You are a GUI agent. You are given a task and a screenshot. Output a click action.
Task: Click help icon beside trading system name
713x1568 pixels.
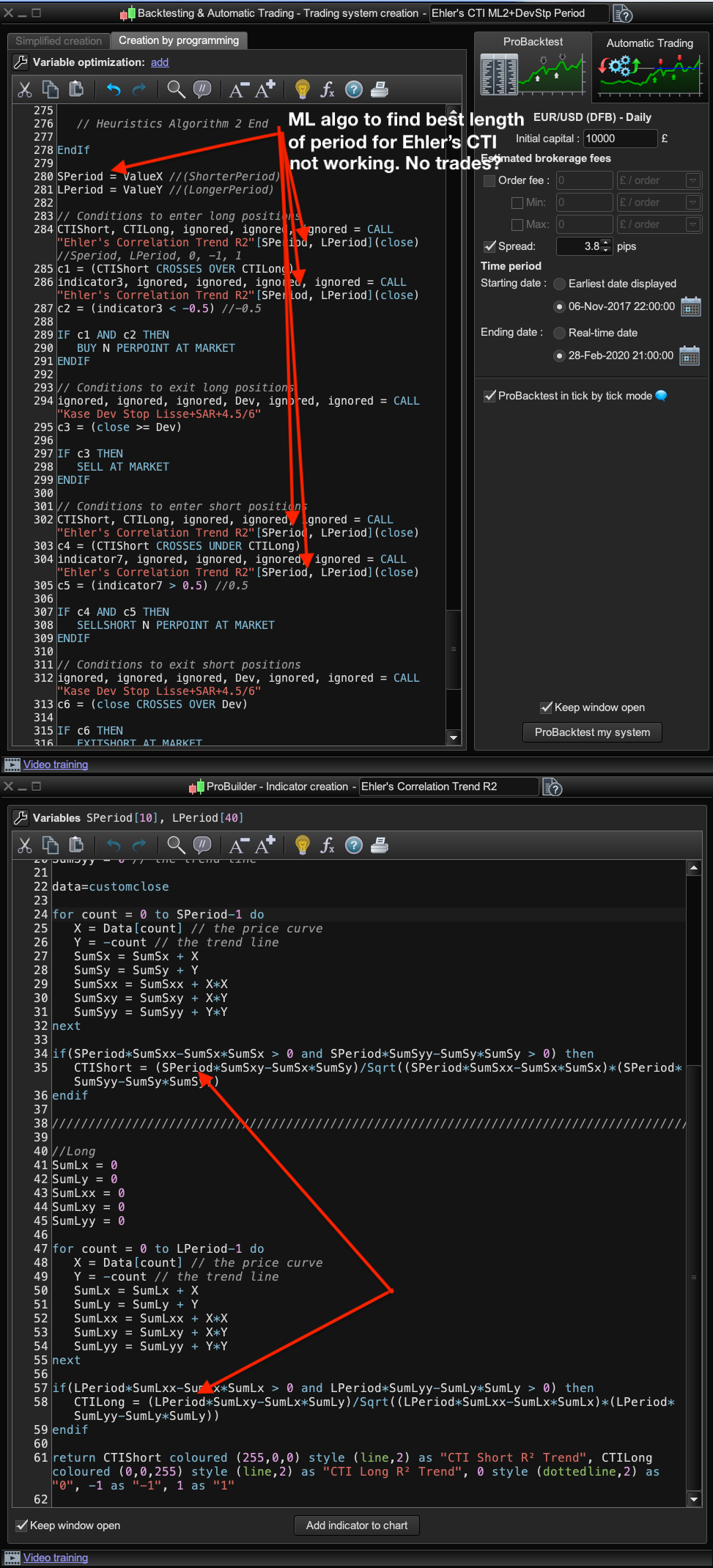point(623,14)
